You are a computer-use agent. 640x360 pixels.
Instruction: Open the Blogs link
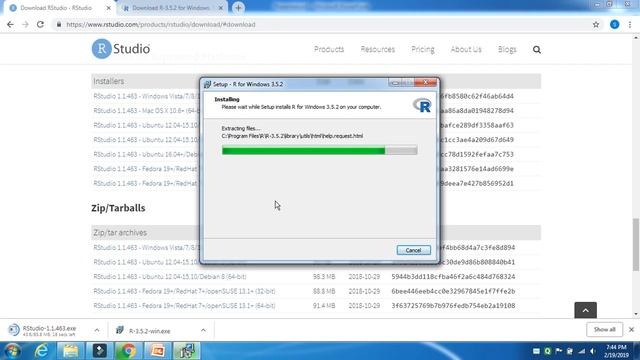tap(507, 49)
